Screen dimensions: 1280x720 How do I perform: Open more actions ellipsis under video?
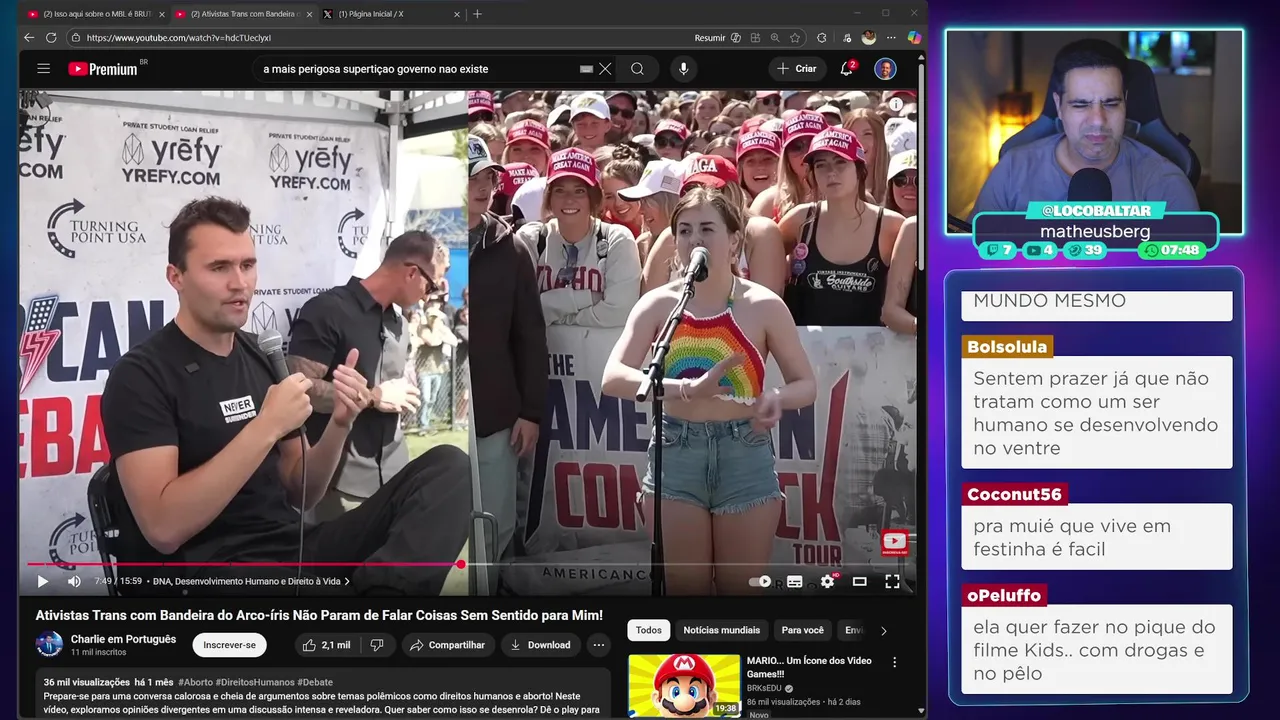click(x=599, y=645)
